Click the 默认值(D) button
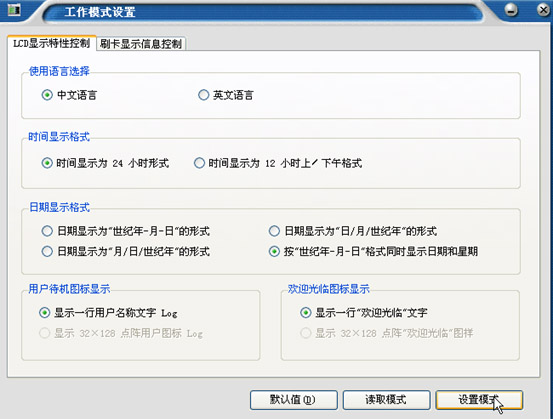The width and height of the screenshot is (553, 419). [x=294, y=400]
